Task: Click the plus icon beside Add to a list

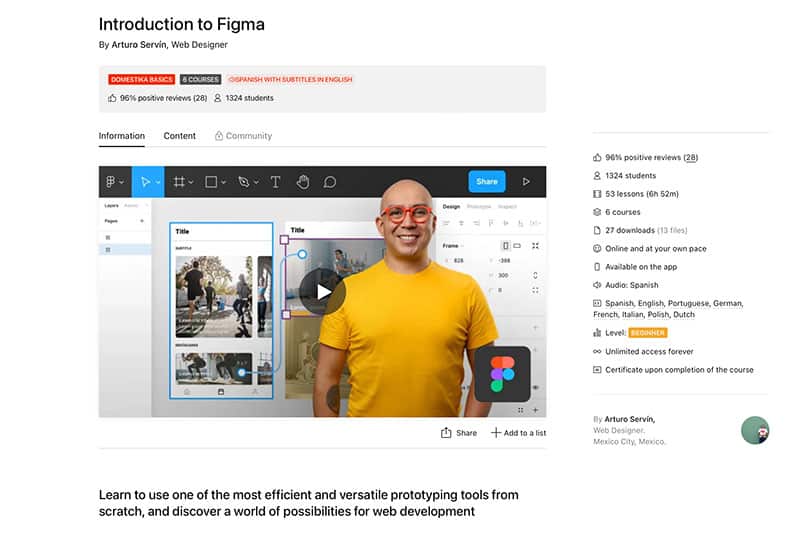Action: (x=495, y=433)
